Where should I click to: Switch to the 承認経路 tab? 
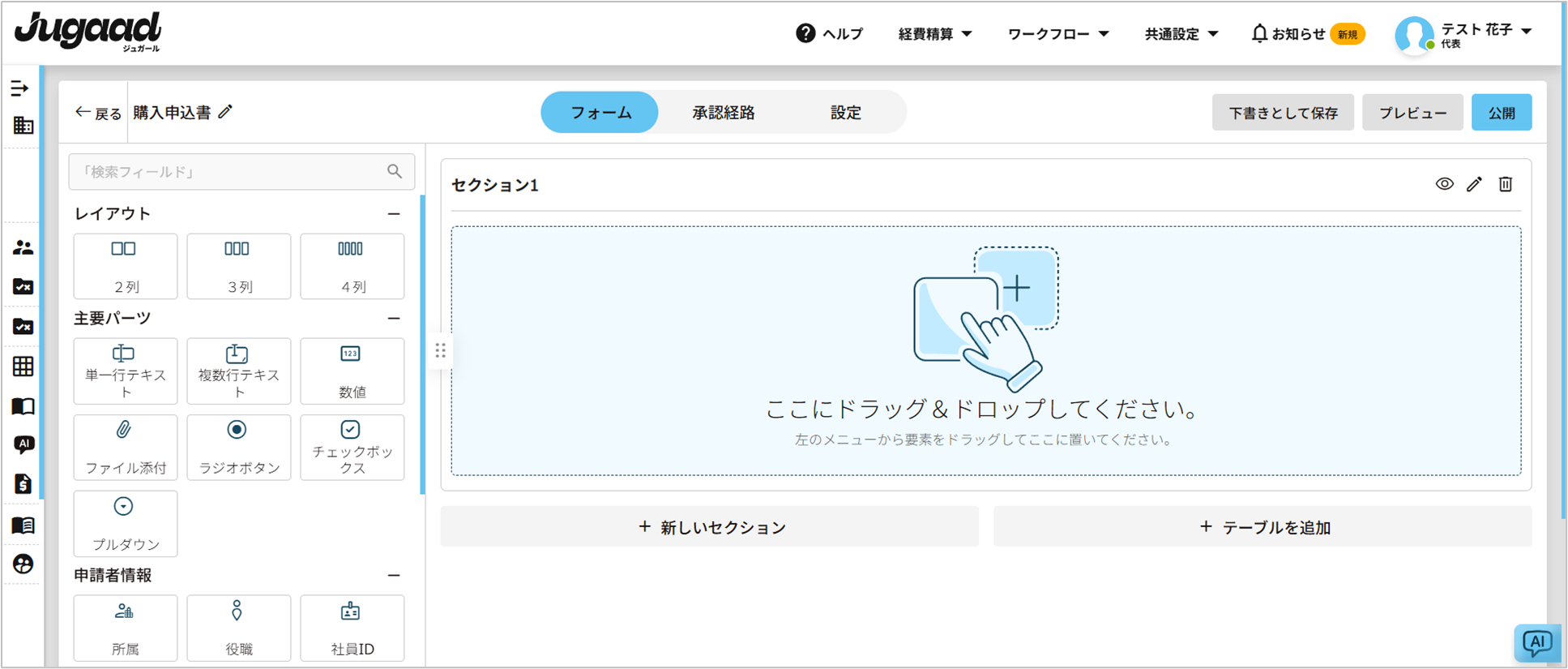723,113
